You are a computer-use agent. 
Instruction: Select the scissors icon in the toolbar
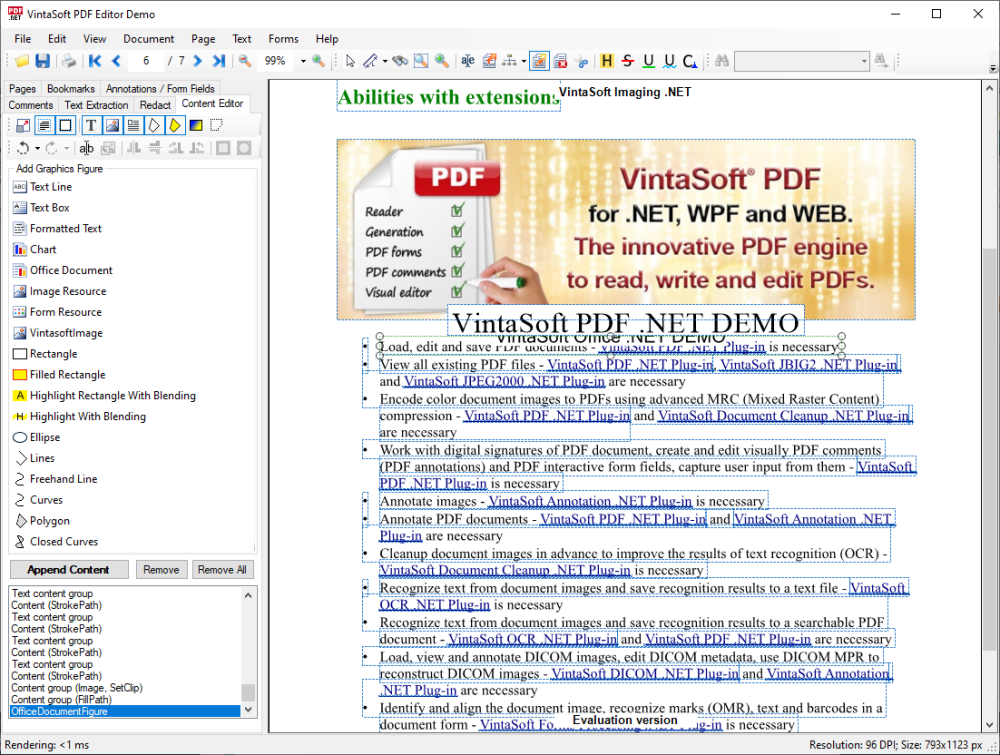pyautogui.click(x=582, y=61)
